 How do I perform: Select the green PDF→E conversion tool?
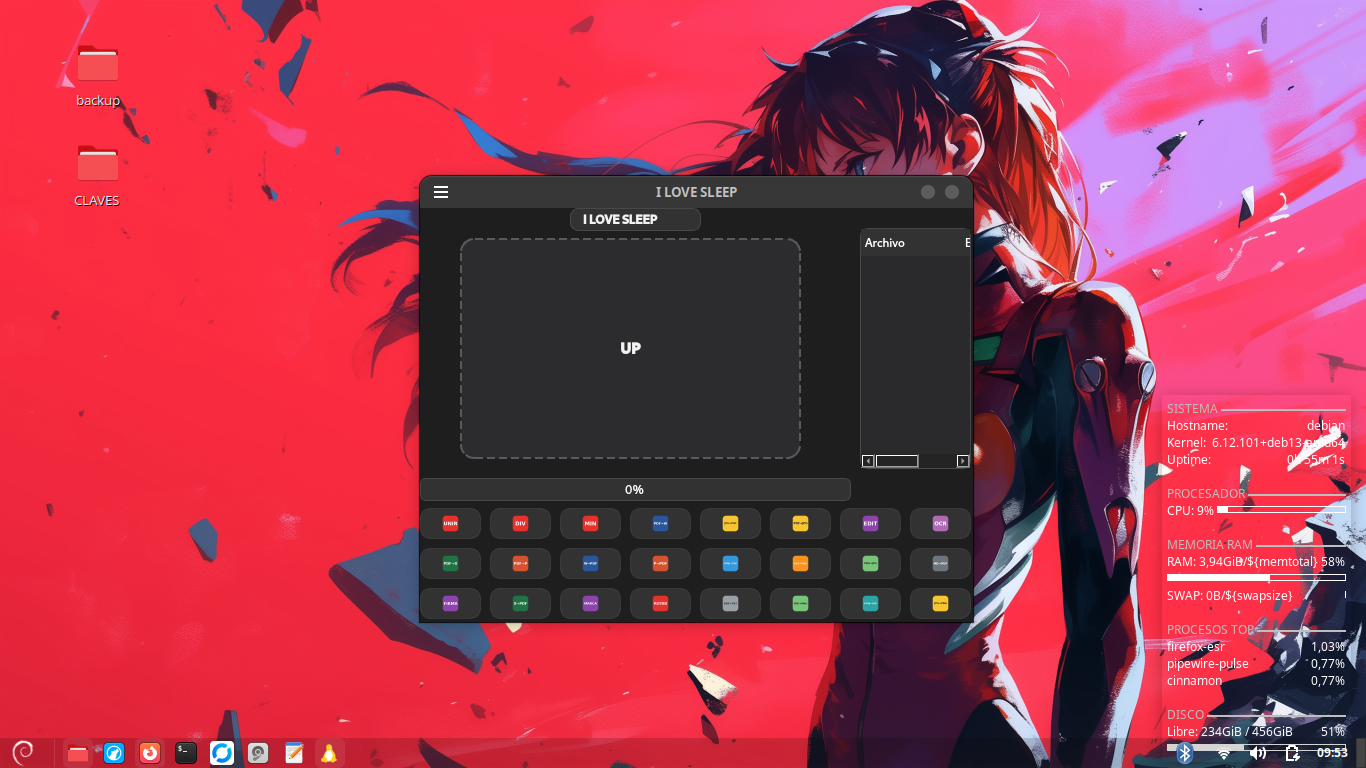tap(450, 563)
